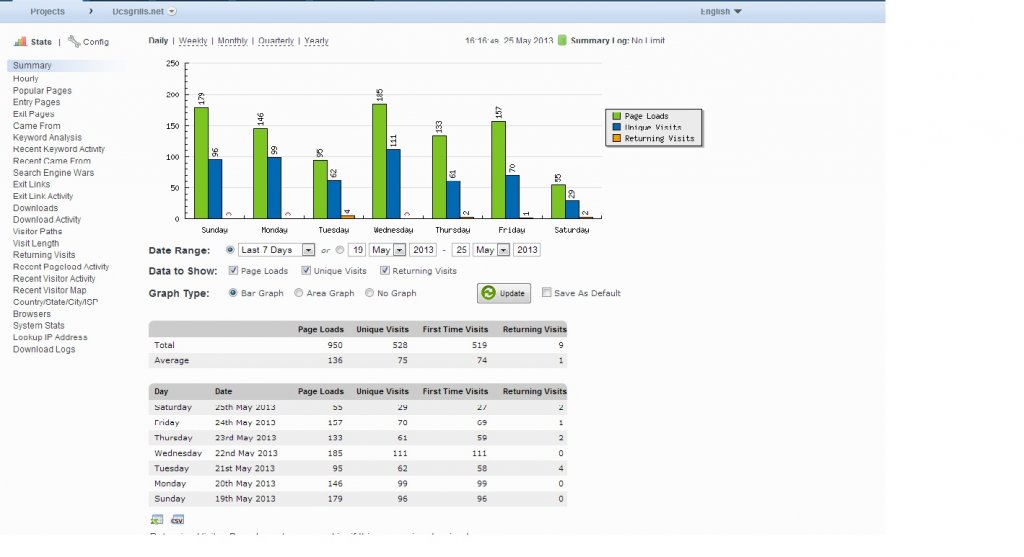Viewport: 1024px width, 557px height.
Task: Click the Stats bar chart icon
Action: click(20, 42)
